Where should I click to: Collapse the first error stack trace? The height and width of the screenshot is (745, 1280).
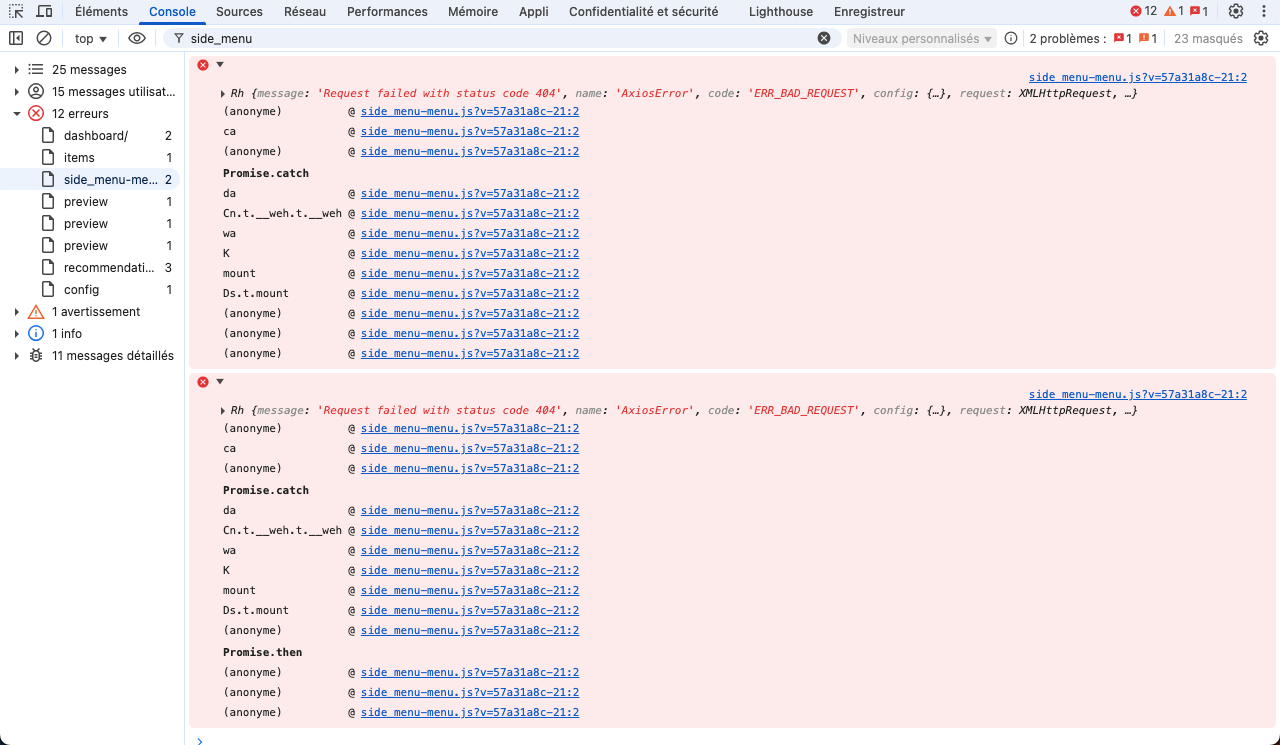(x=220, y=64)
